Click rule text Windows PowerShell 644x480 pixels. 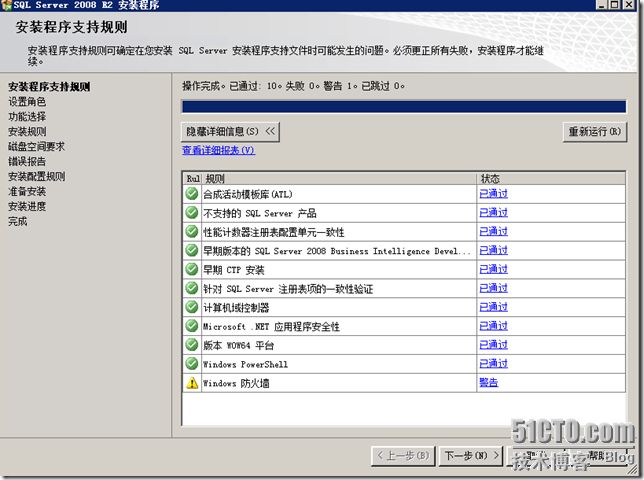(245, 364)
